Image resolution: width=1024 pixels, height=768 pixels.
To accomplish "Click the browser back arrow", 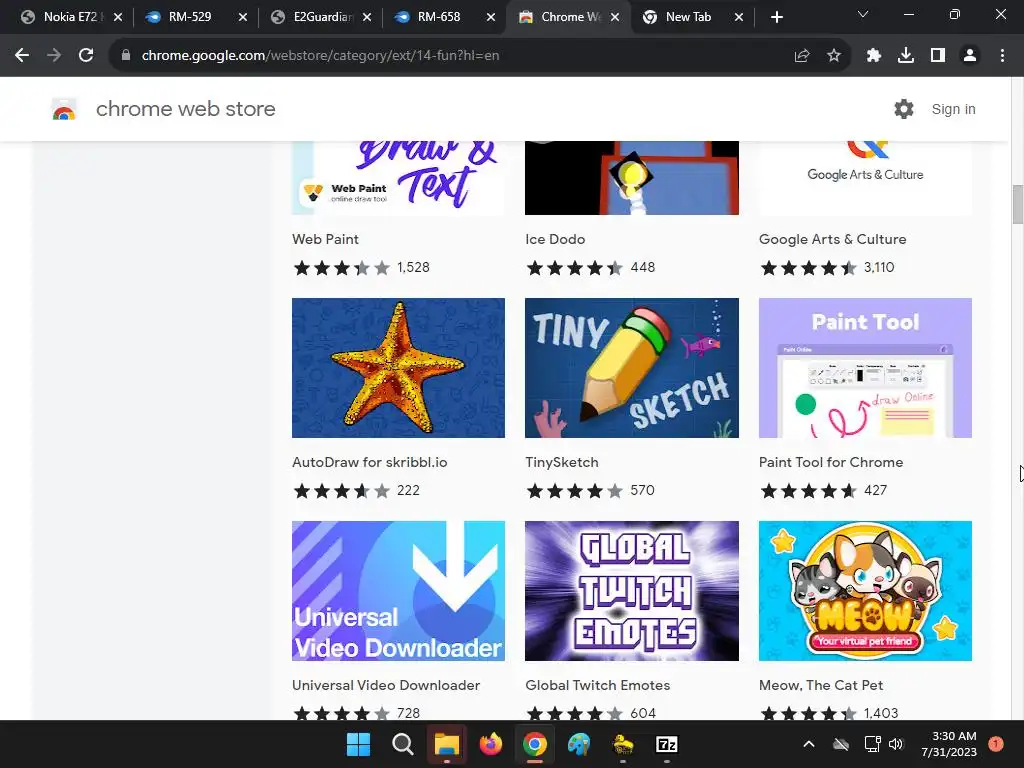I will (x=22, y=56).
